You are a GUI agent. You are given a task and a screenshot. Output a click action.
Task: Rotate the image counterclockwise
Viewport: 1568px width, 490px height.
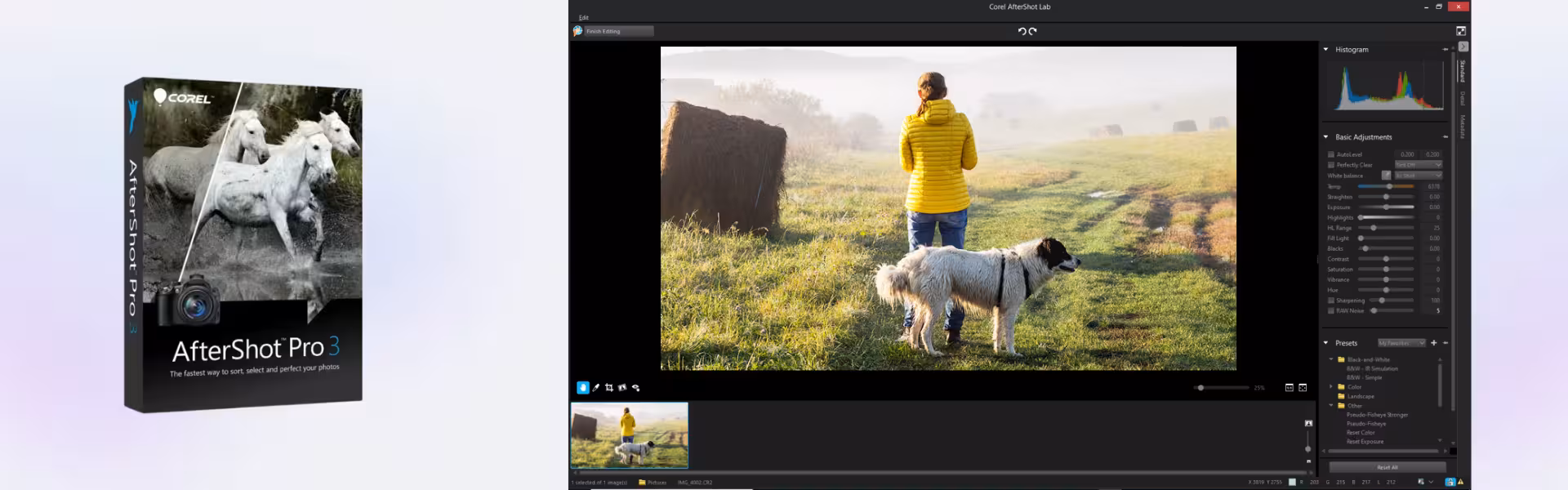[1022, 31]
